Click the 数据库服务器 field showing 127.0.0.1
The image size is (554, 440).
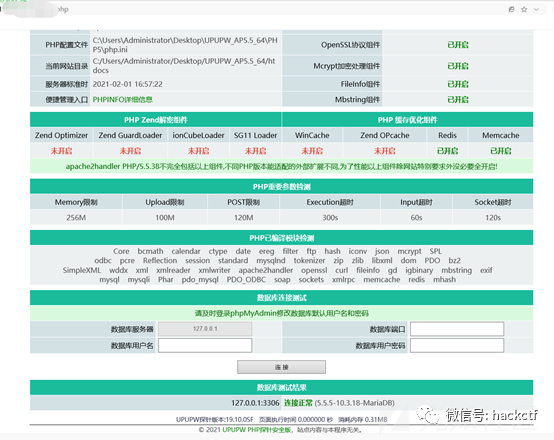tap(205, 329)
